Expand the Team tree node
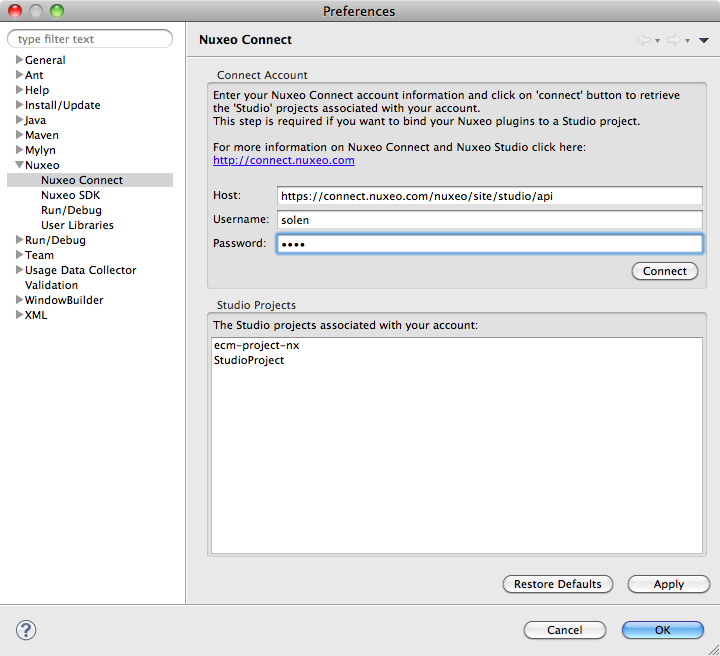 click(19, 254)
